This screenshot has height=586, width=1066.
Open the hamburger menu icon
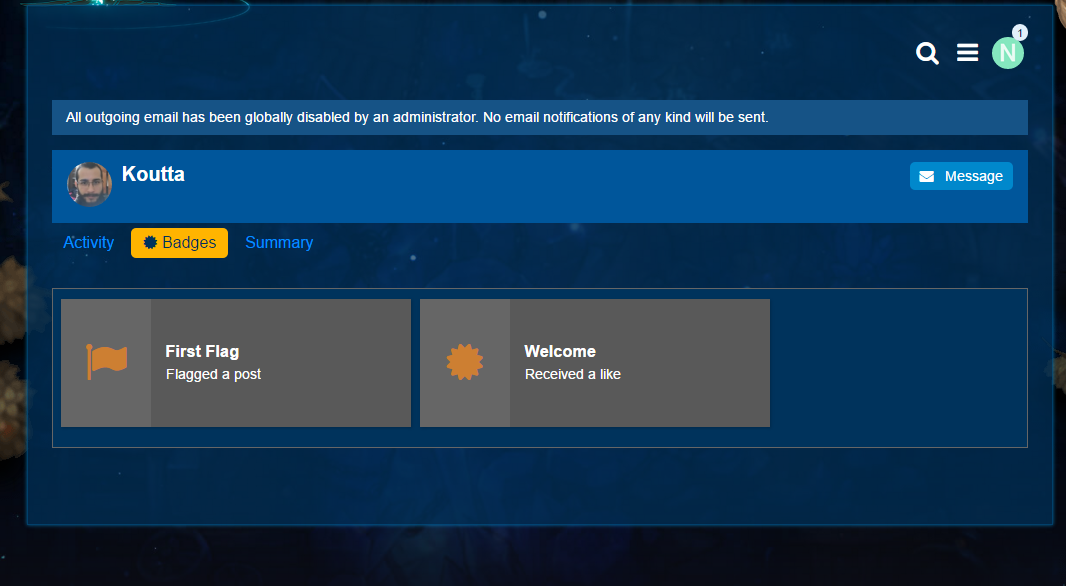coord(967,53)
